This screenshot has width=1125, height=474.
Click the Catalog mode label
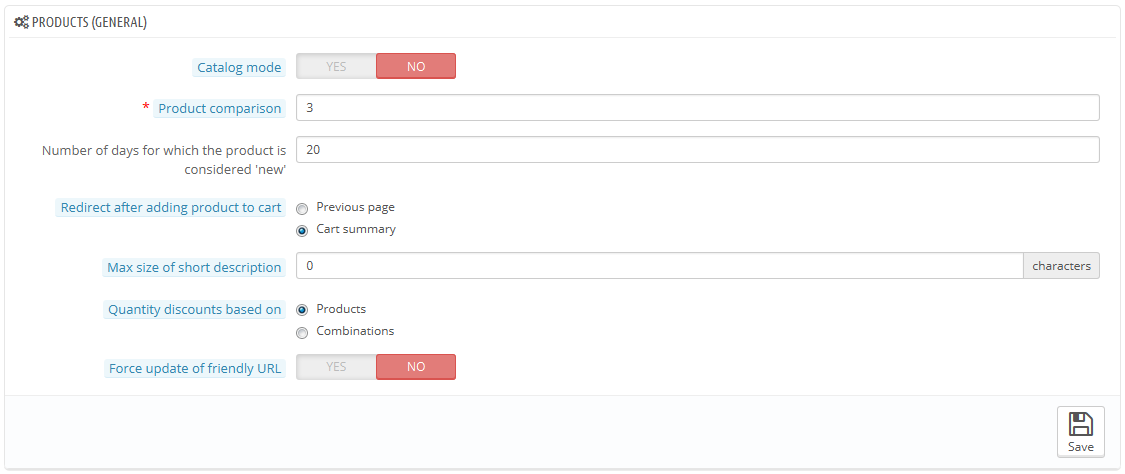pos(240,67)
